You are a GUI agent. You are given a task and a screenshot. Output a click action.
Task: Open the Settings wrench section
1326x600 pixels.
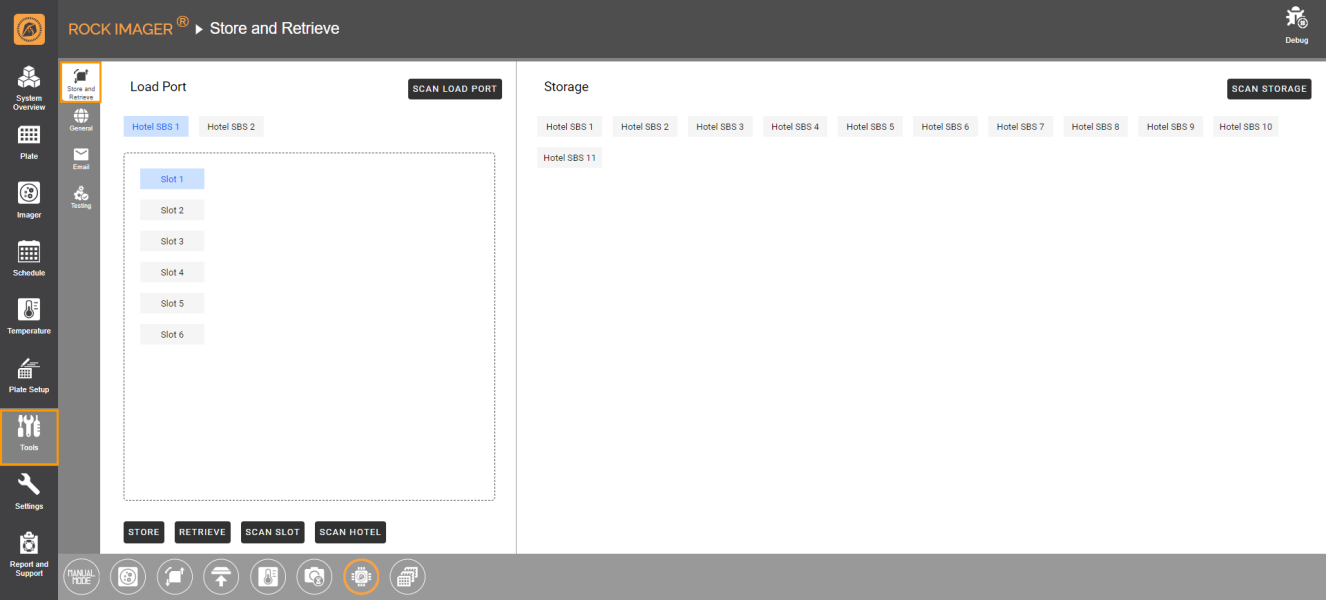pyautogui.click(x=29, y=490)
